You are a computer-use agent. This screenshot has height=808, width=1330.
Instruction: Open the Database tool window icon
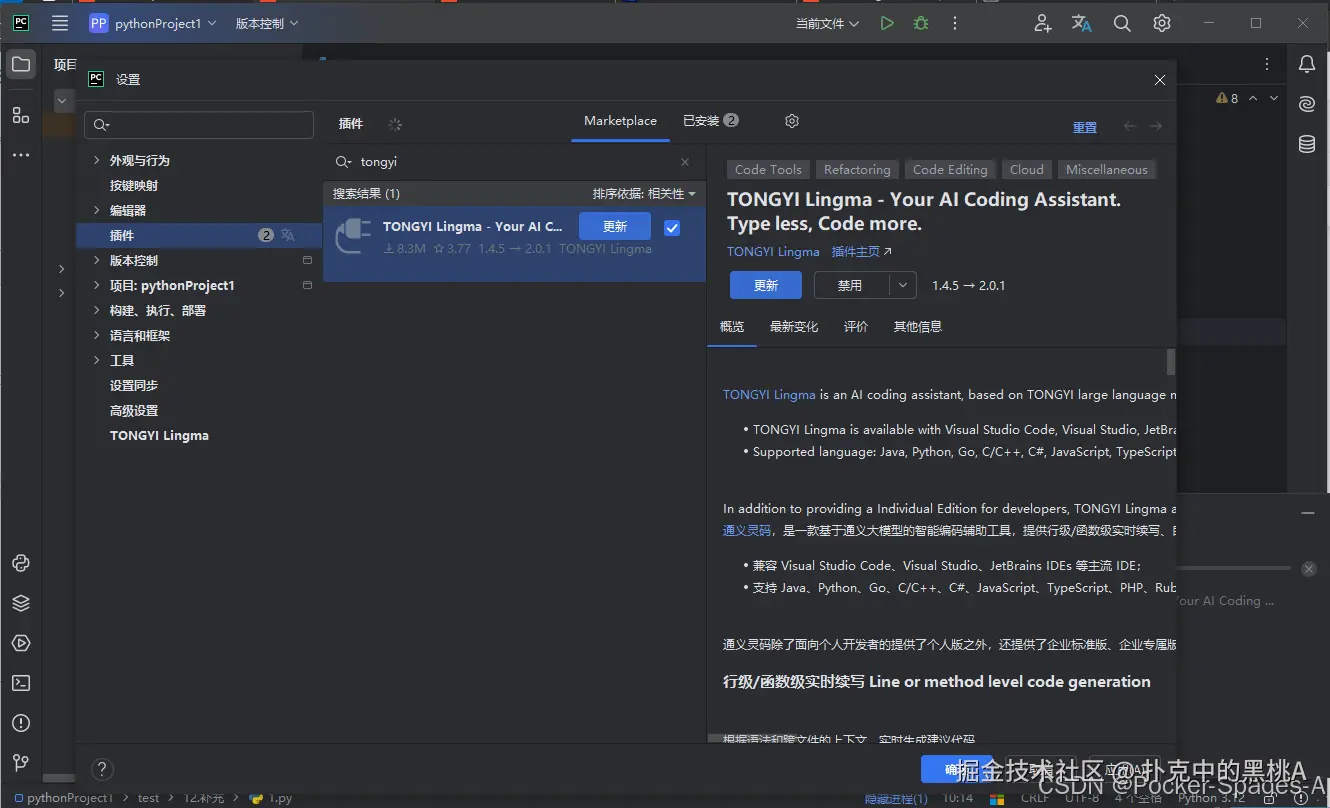click(1307, 144)
